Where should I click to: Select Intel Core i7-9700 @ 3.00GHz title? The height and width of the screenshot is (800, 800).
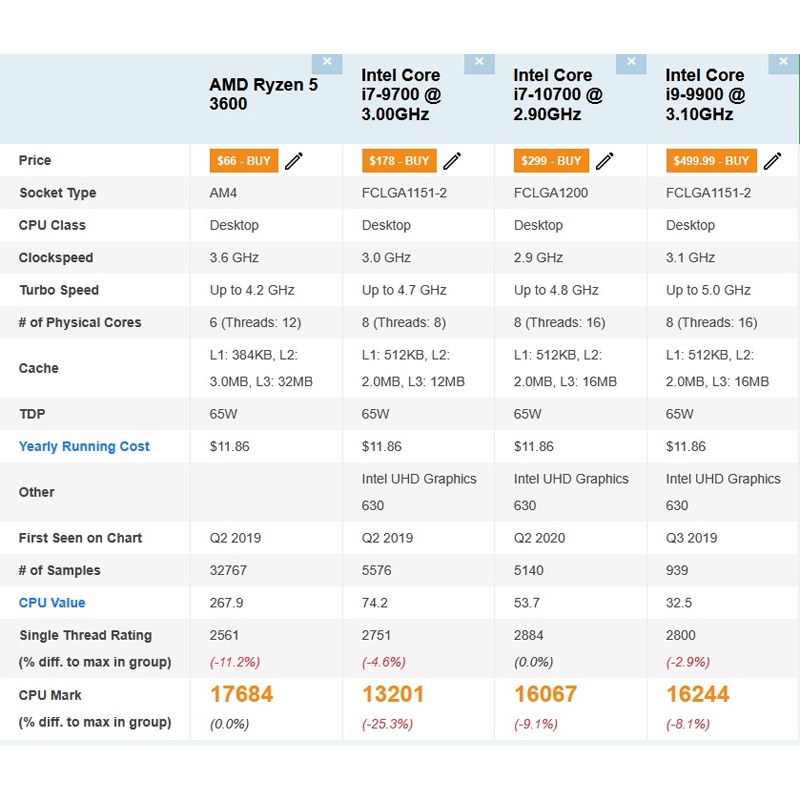tap(401, 94)
